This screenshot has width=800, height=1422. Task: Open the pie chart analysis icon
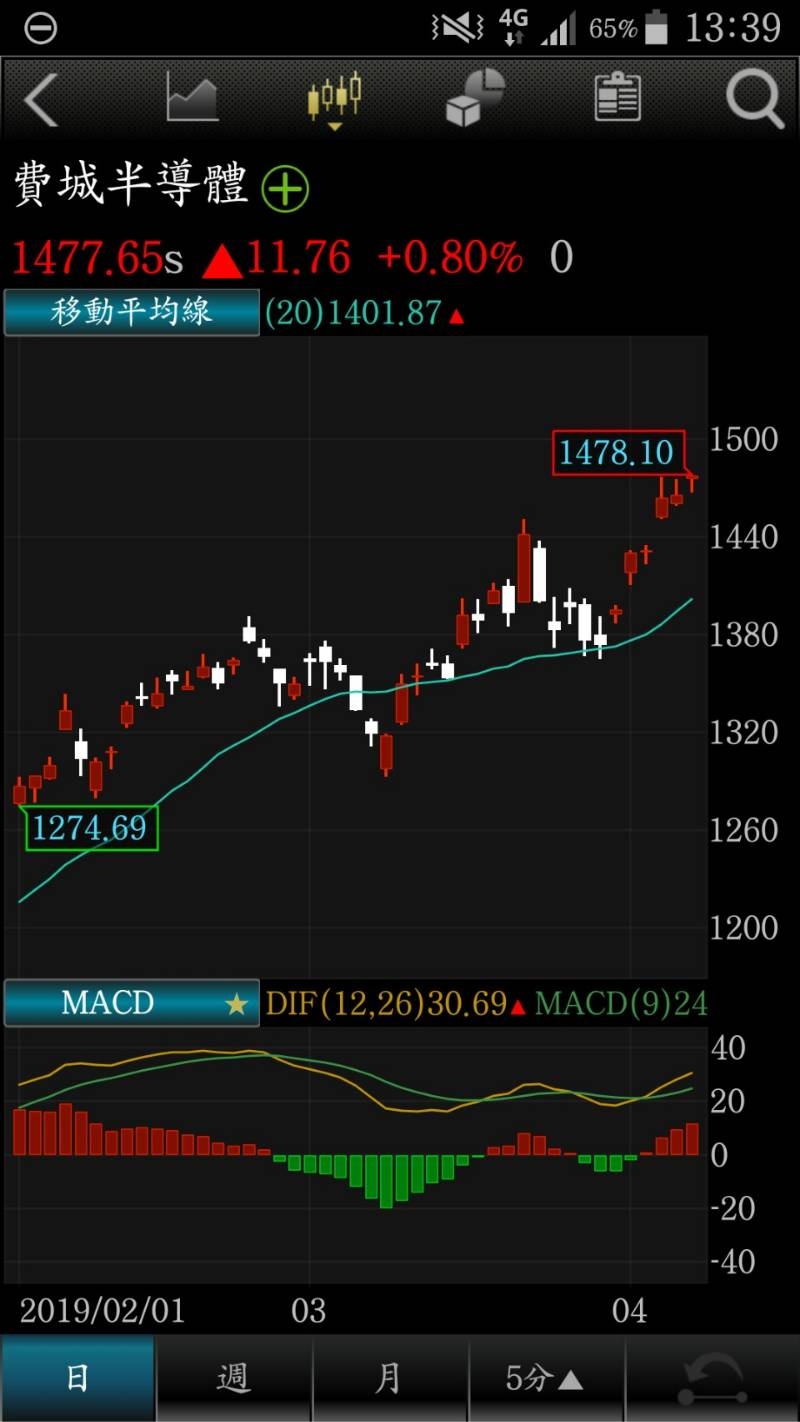tap(475, 95)
